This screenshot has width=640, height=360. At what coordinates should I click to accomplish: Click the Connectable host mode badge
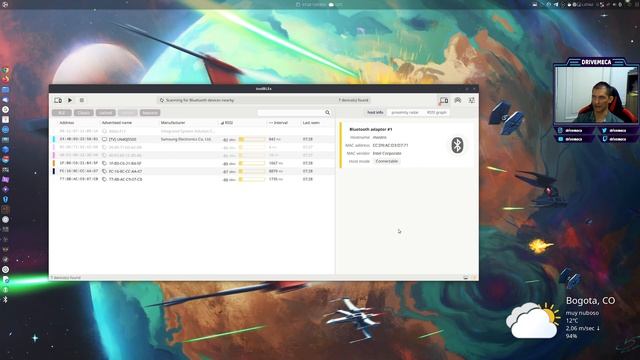[x=387, y=161]
